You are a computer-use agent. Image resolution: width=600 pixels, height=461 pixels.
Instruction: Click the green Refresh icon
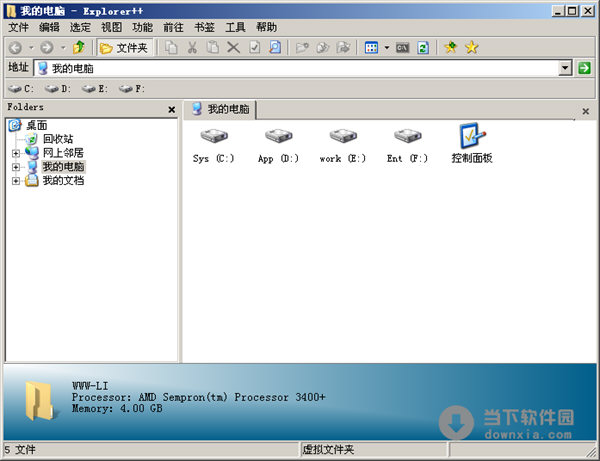tap(423, 48)
